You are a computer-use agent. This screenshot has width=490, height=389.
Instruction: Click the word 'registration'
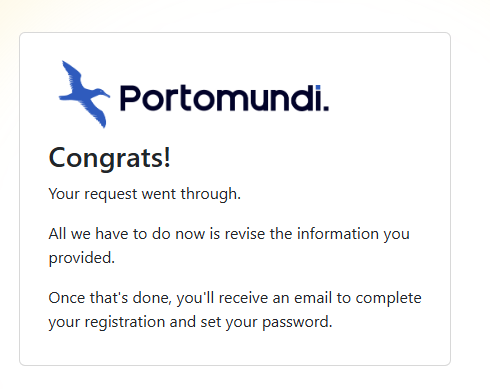(124, 323)
